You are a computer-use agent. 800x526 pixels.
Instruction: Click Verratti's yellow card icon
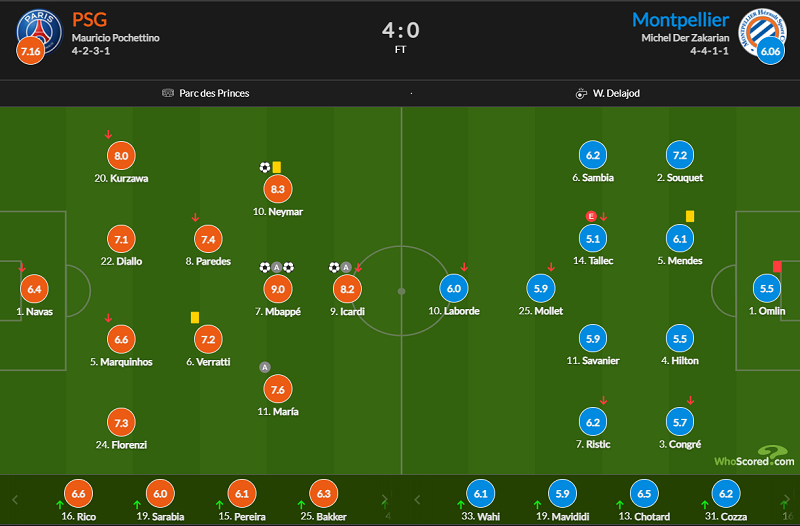pyautogui.click(x=195, y=317)
